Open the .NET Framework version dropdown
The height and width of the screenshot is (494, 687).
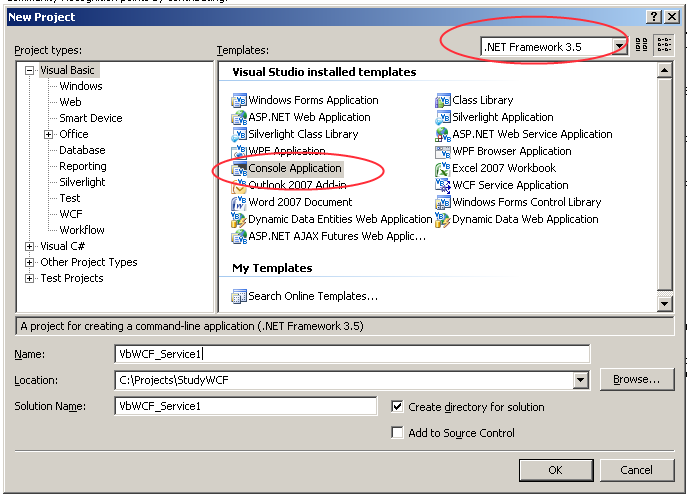point(620,46)
